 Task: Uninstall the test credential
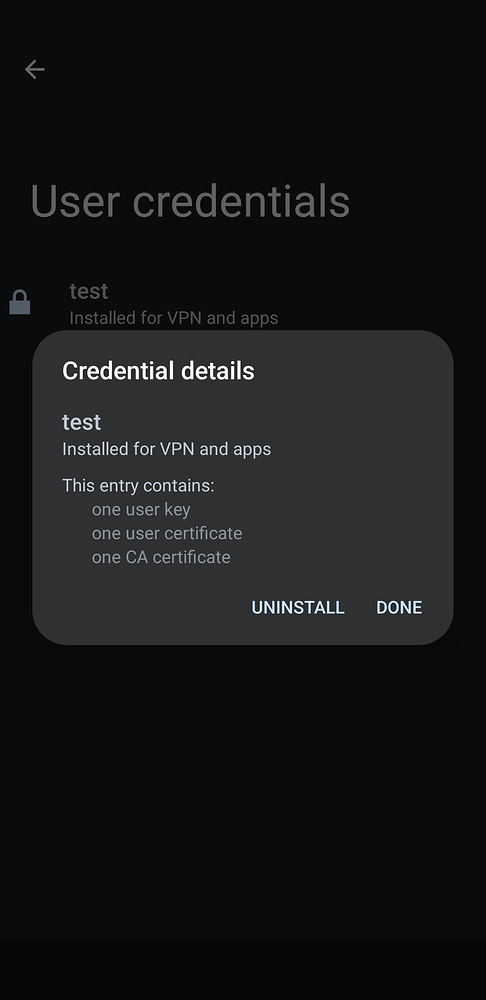(x=298, y=607)
